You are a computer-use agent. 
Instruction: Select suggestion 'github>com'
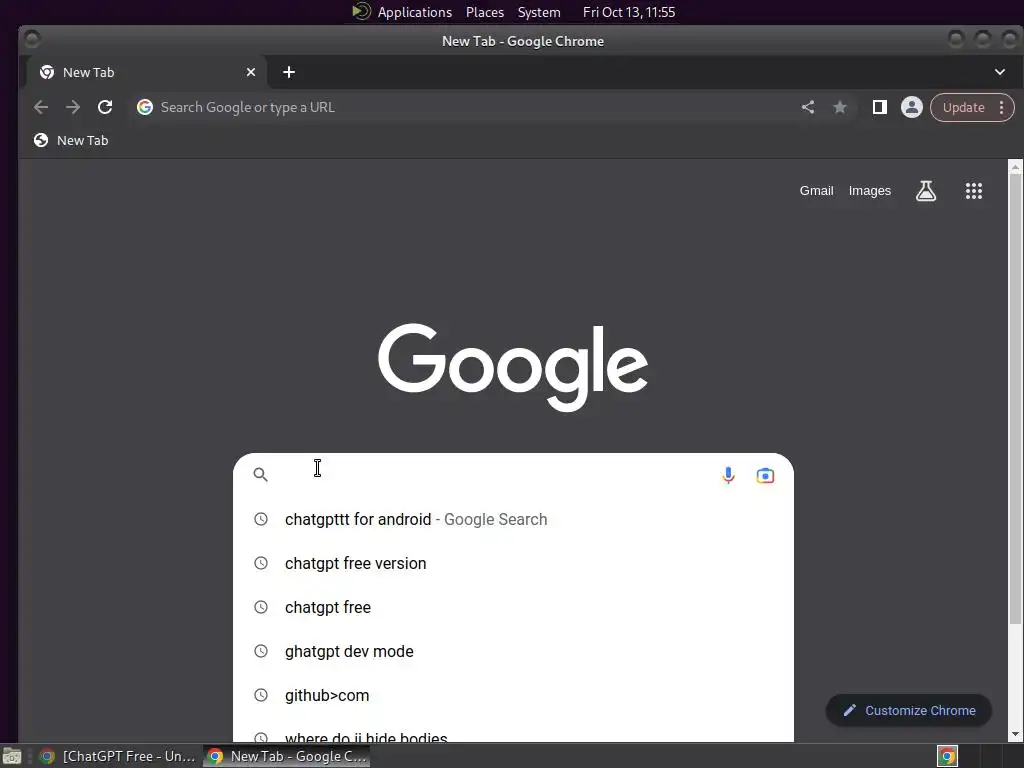click(513, 696)
